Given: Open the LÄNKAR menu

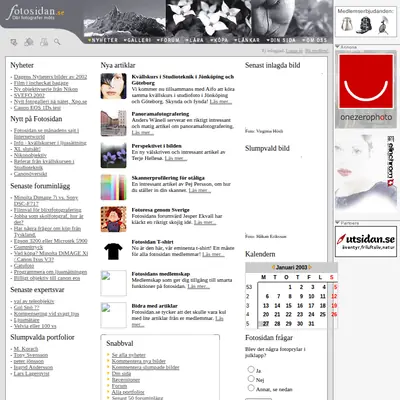Looking at the screenshot, I should click(247, 40).
